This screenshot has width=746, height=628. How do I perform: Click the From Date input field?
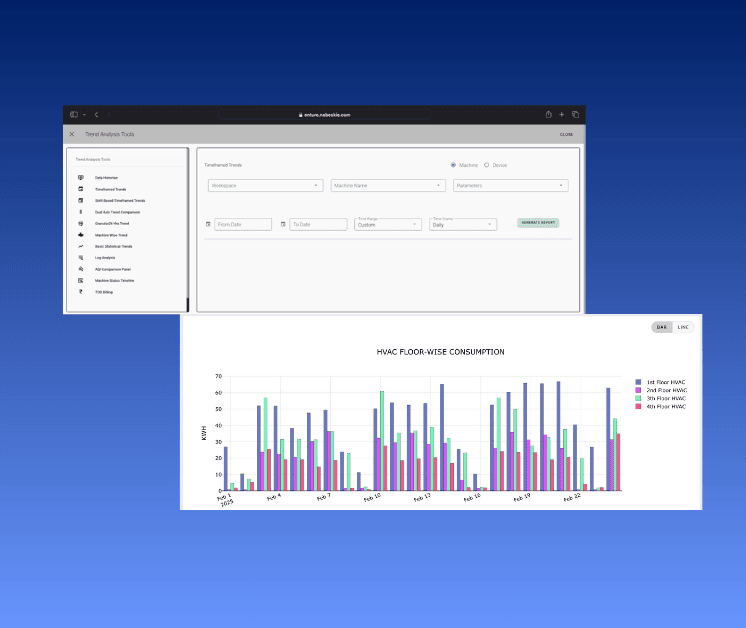click(x=243, y=225)
